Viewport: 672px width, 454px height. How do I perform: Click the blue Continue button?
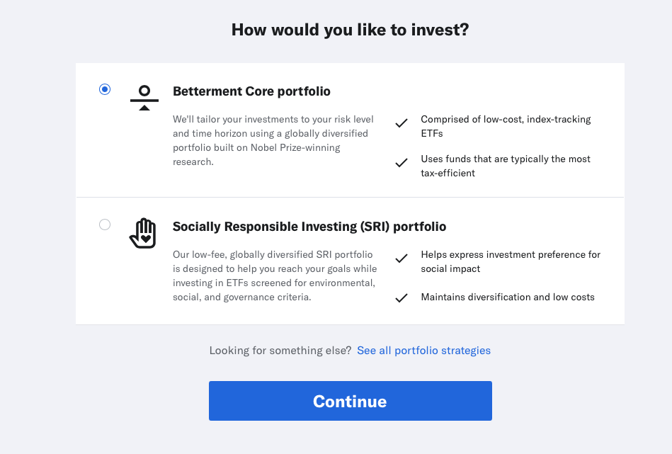point(350,401)
